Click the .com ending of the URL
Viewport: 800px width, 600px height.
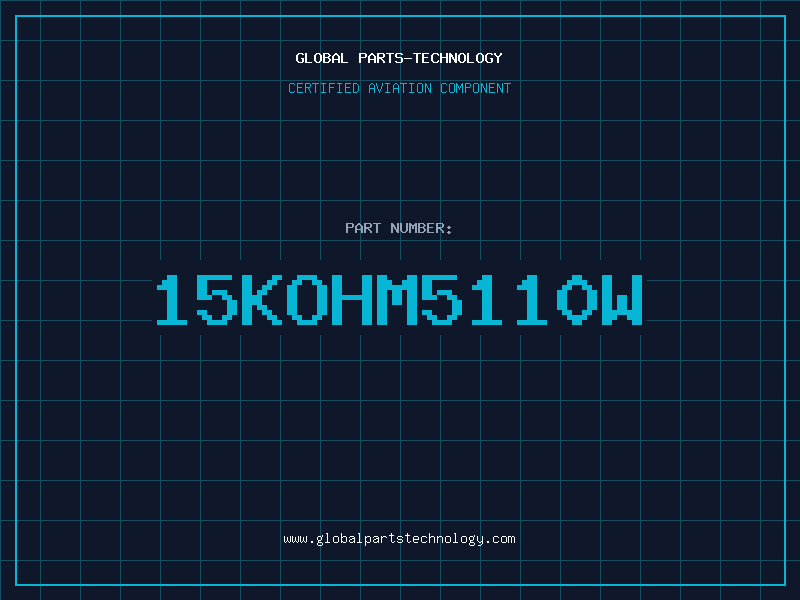tap(500, 539)
